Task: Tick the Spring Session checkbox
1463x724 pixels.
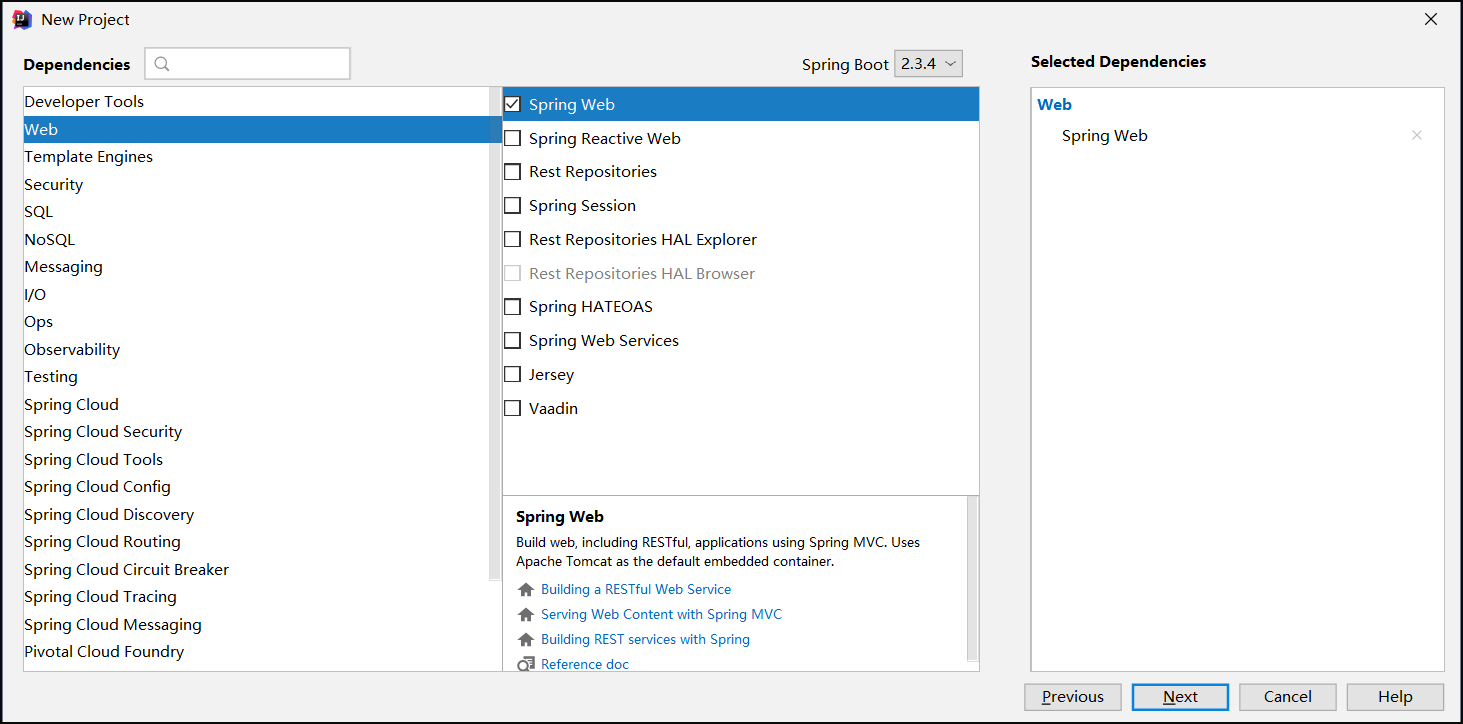Action: coord(512,206)
